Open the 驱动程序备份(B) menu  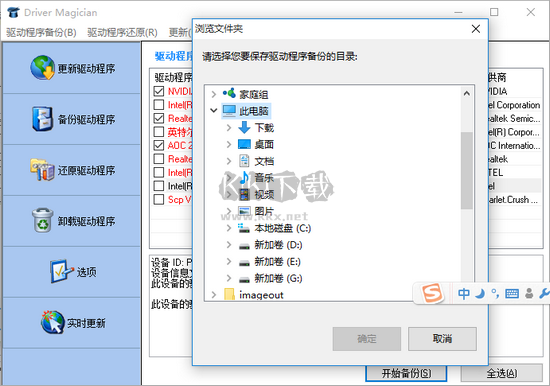(x=41, y=32)
